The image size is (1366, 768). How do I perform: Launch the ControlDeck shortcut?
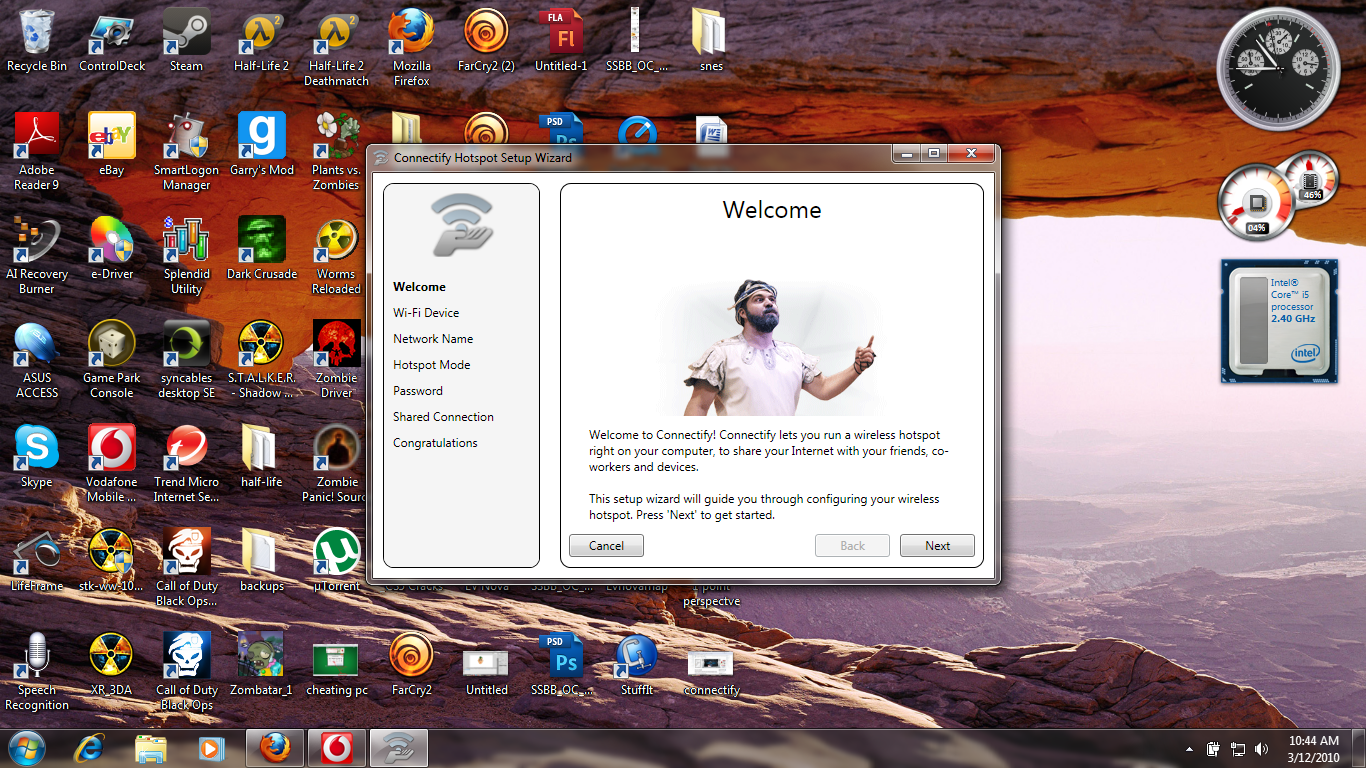point(112,41)
